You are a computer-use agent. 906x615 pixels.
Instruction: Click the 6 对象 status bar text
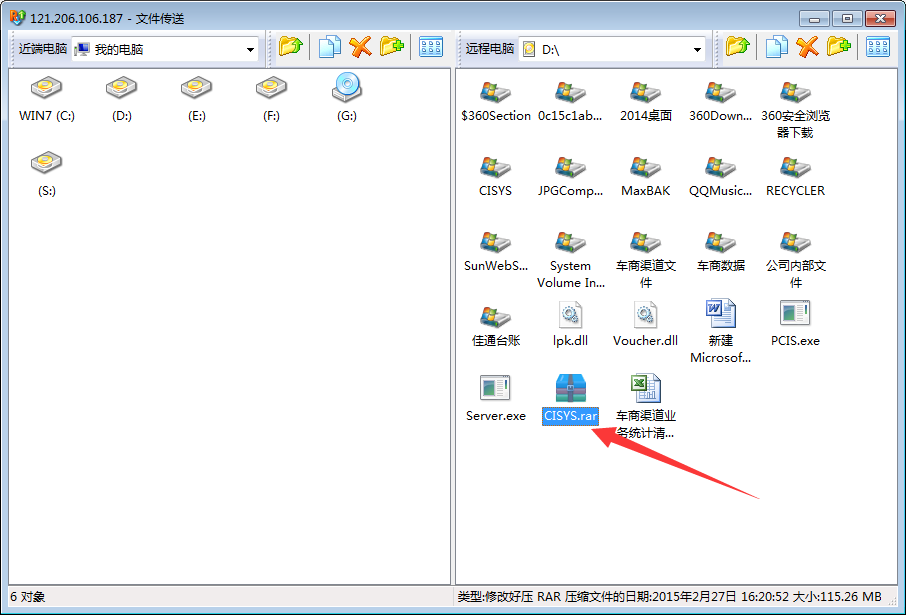[x=28, y=597]
